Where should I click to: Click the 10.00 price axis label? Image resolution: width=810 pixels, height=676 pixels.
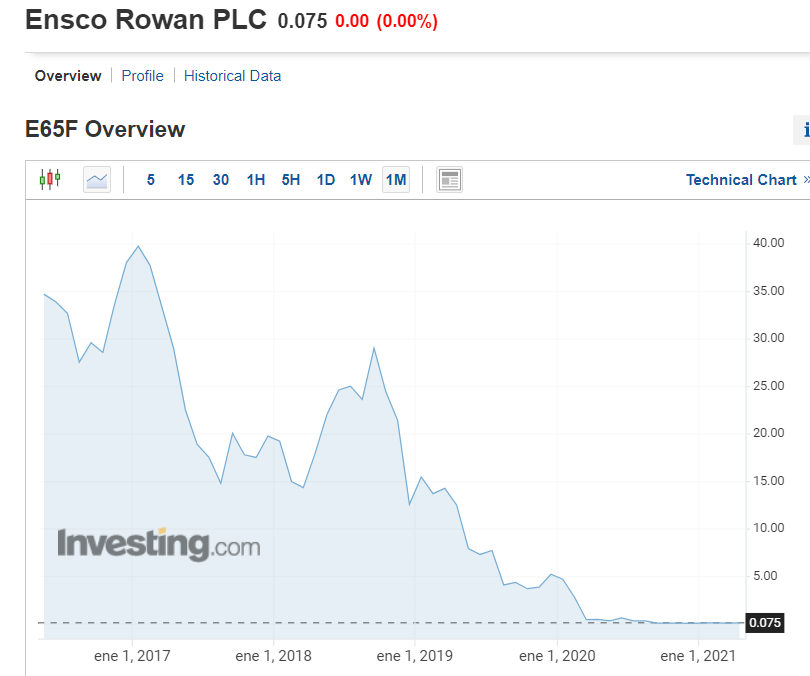[768, 528]
